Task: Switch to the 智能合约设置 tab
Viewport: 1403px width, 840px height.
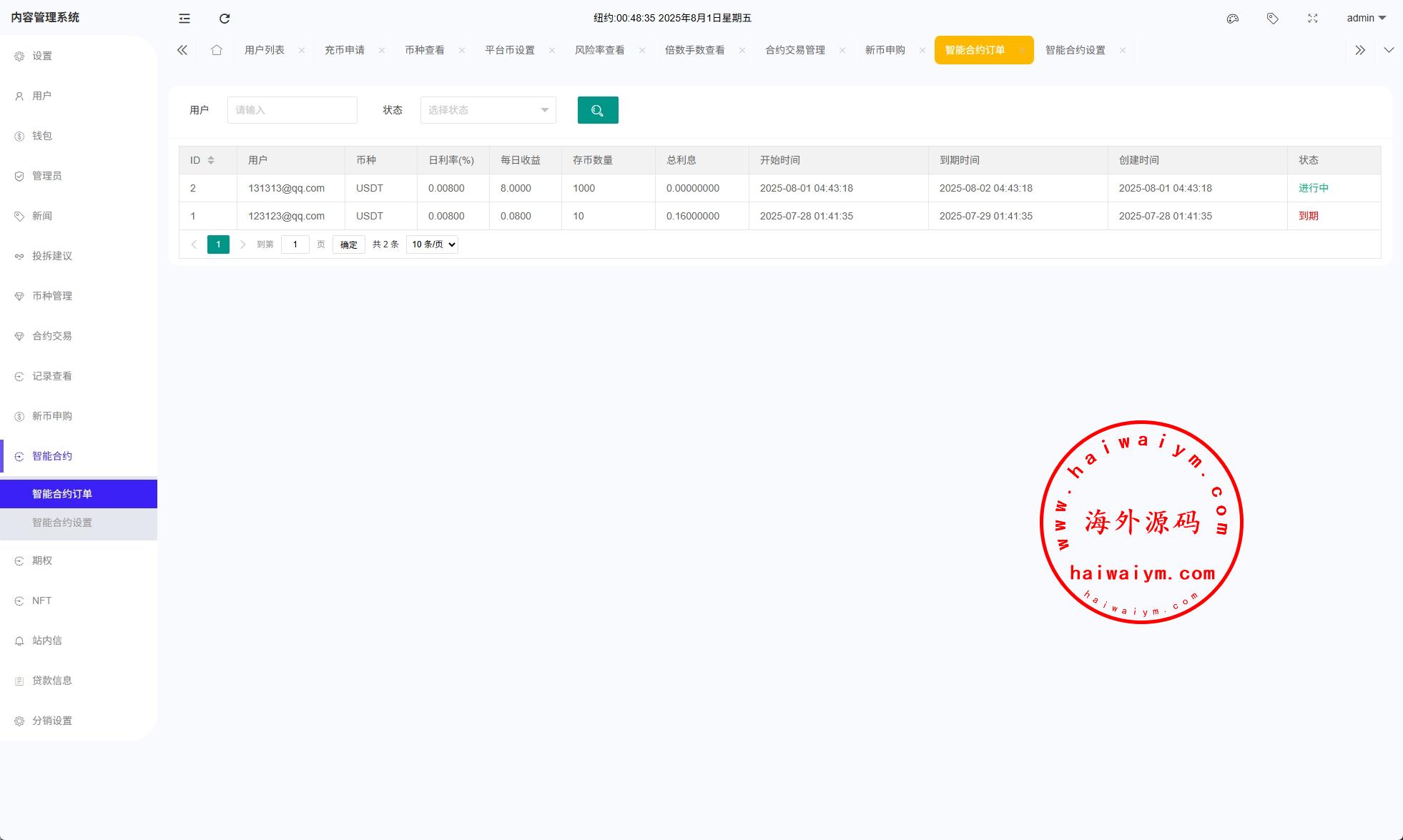Action: coord(1075,50)
